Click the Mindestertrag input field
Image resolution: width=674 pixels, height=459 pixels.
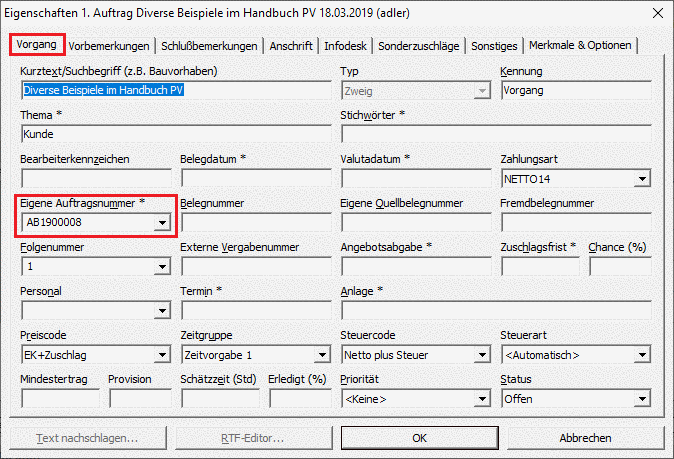tap(60, 398)
